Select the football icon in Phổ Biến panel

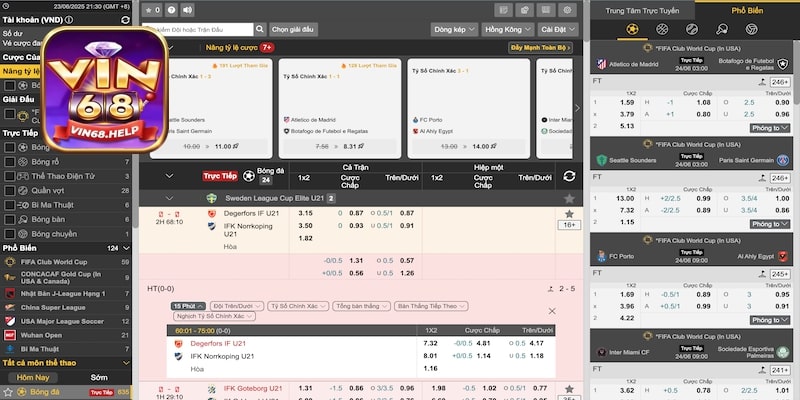pyautogui.click(x=632, y=29)
